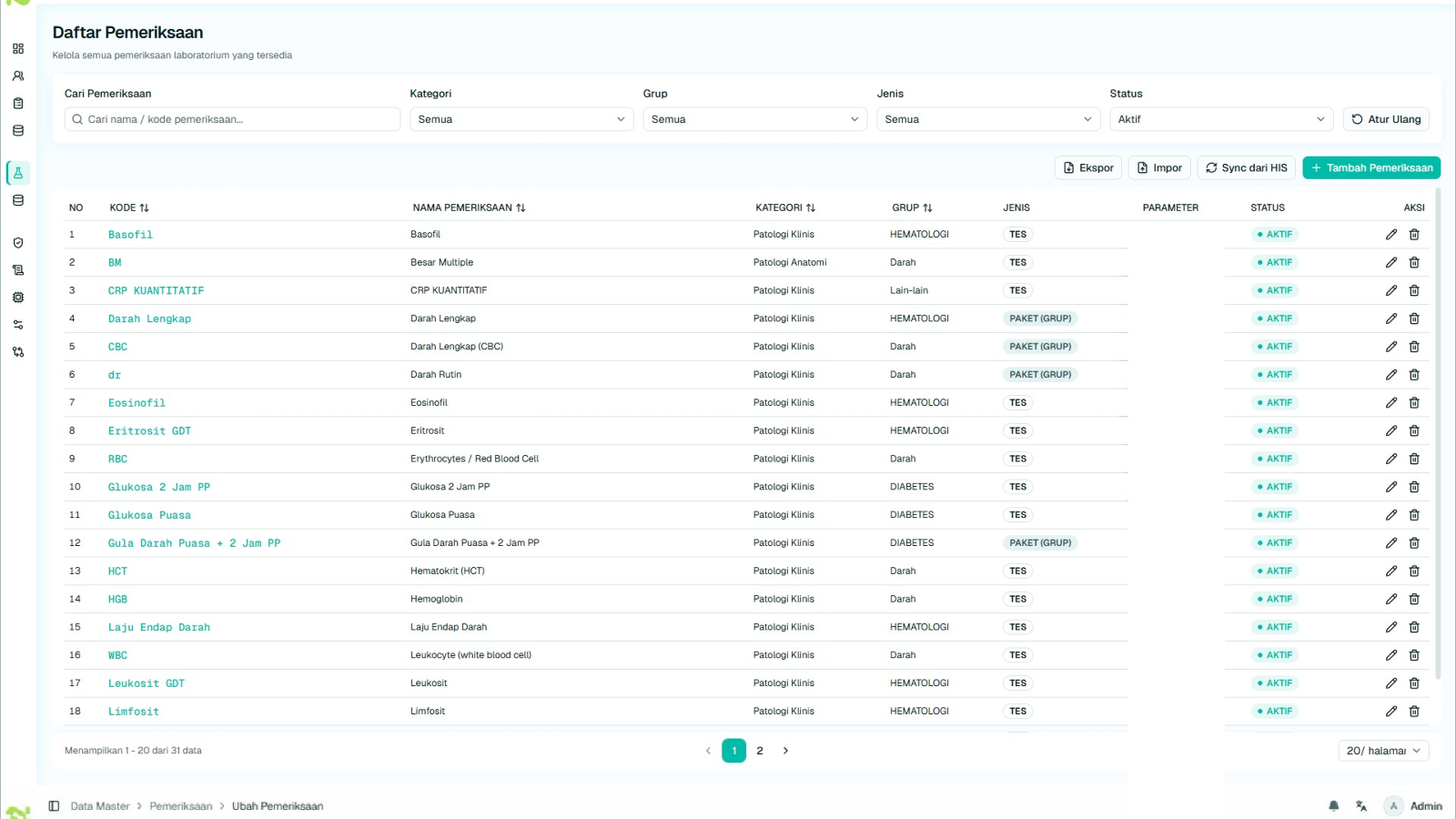Open the Kategori filter dropdown
This screenshot has height=819, width=1456.
521,119
